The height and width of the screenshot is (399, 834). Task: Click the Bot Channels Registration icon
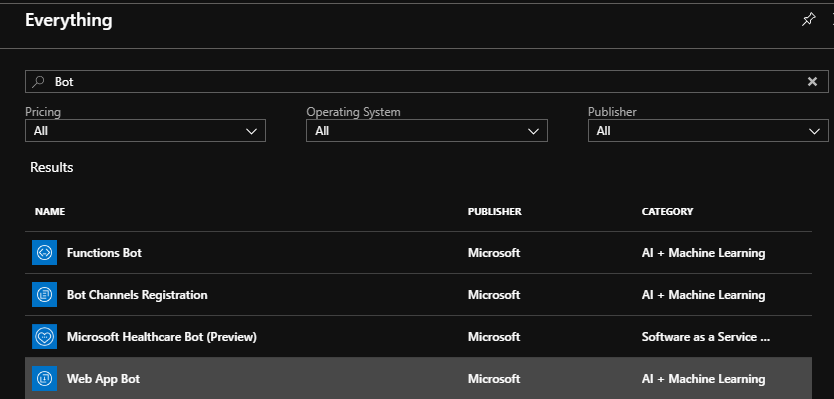tap(44, 295)
